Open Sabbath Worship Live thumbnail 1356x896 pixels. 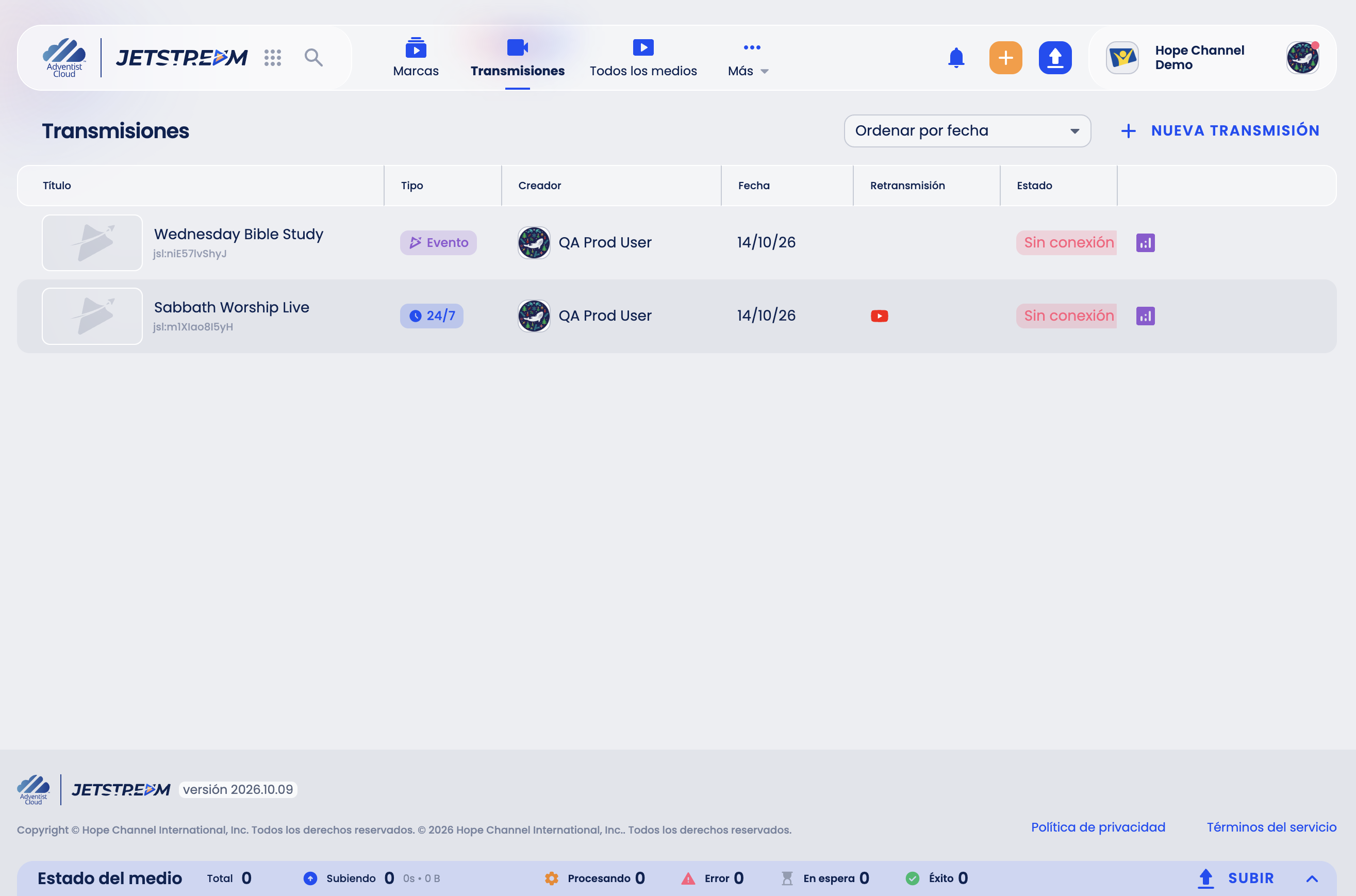coord(92,316)
